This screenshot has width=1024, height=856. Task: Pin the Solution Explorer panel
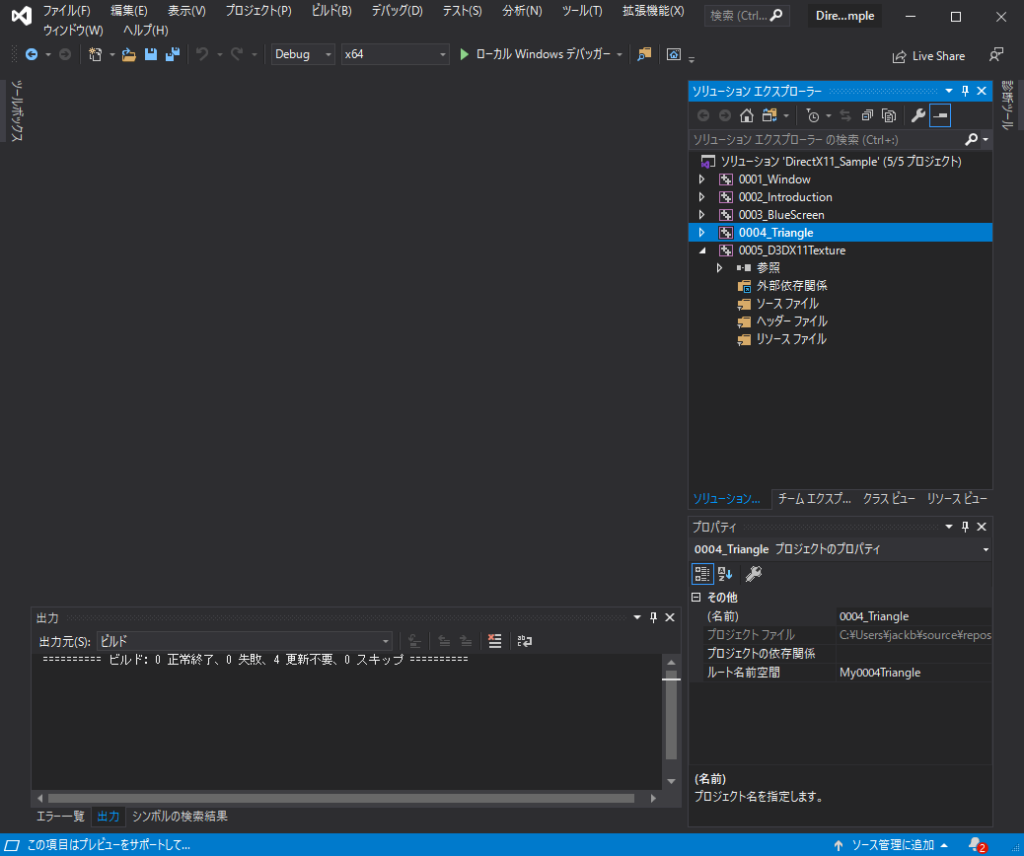coord(964,90)
